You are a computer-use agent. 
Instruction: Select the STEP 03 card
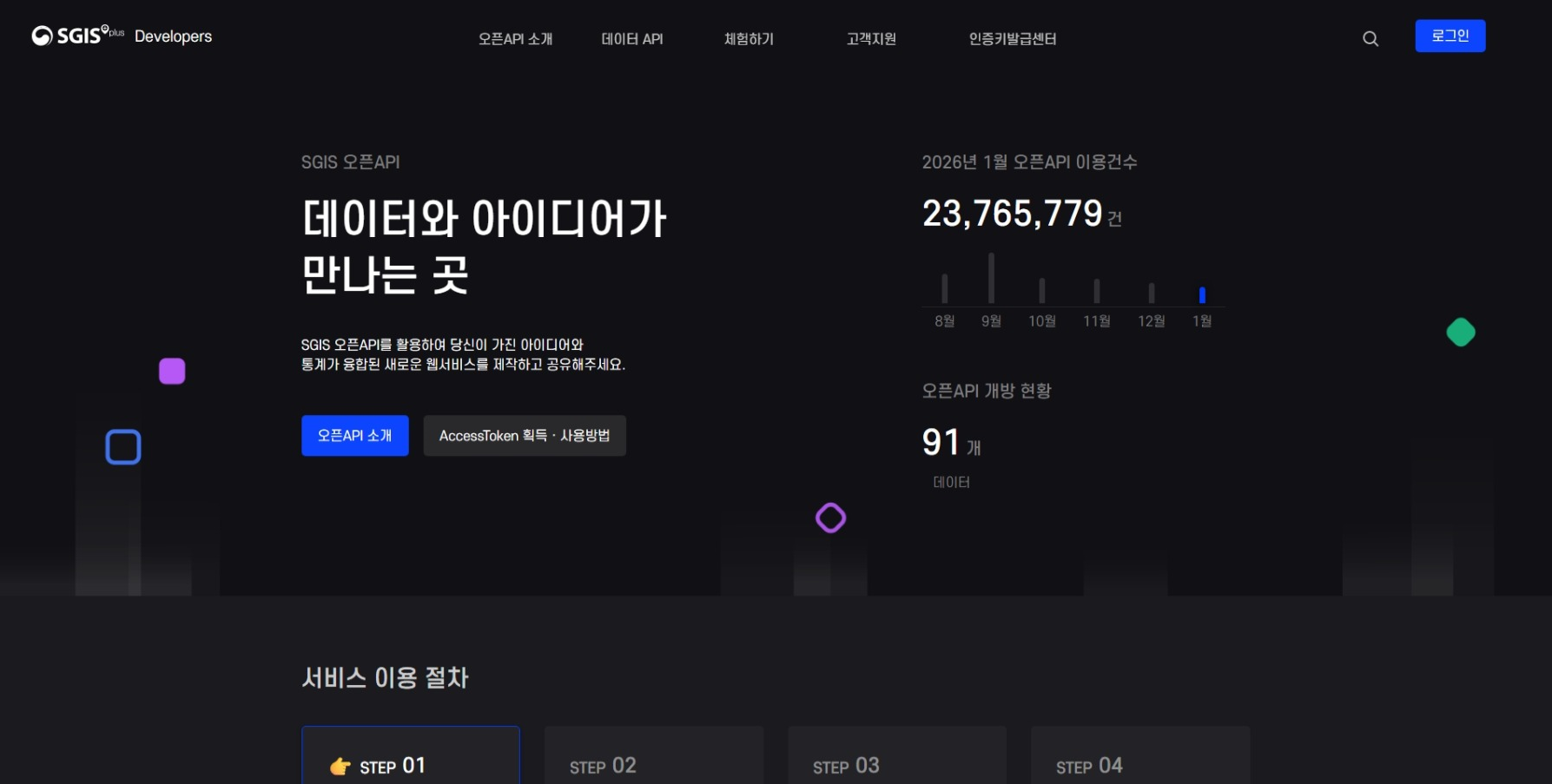[897, 755]
